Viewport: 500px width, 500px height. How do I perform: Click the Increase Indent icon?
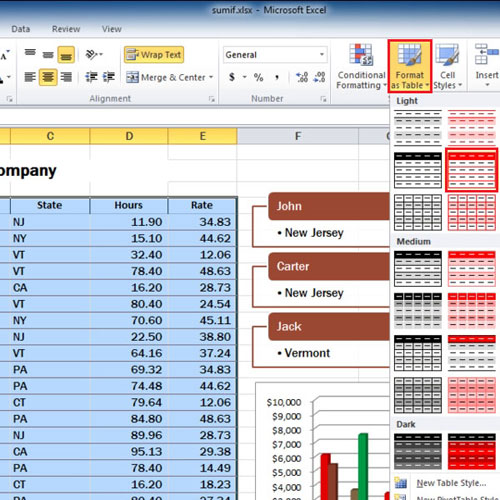pos(109,77)
